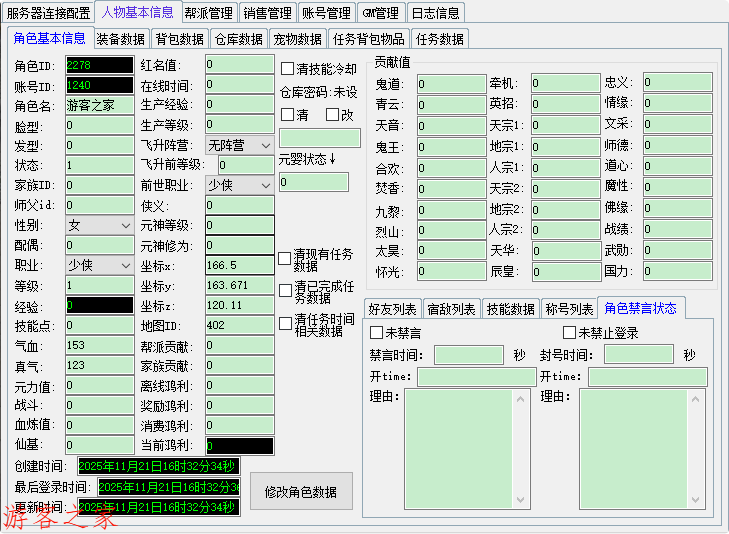The width and height of the screenshot is (729, 534).
Task: Click the 角色名 input field
Action: pyautogui.click(x=99, y=105)
